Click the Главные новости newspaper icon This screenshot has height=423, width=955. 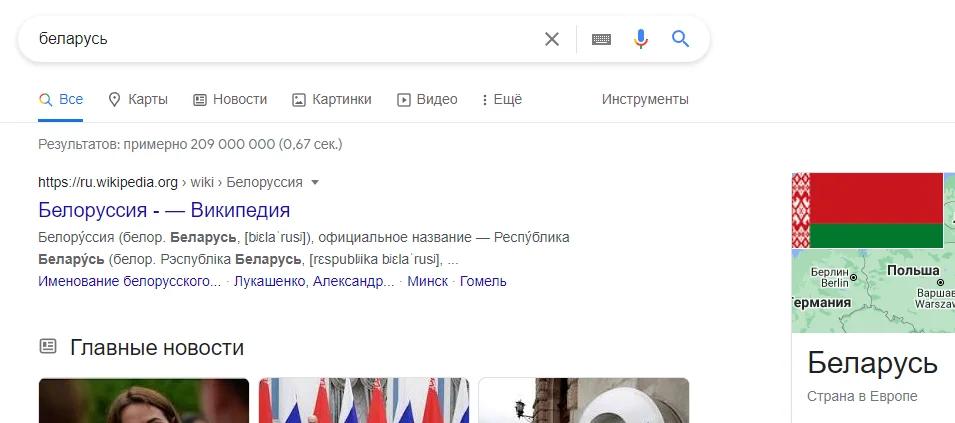[x=48, y=347]
